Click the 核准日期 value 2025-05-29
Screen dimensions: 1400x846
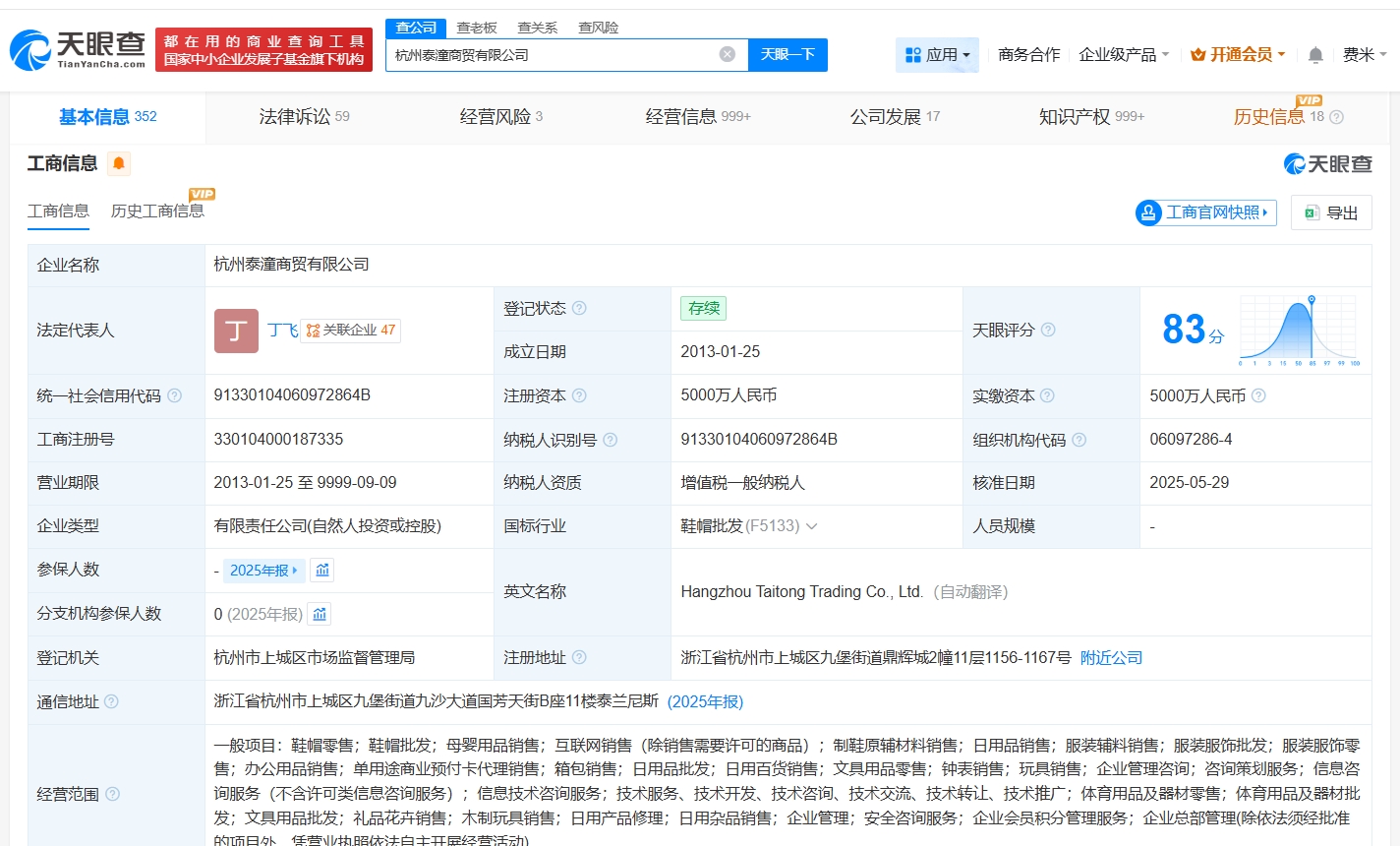1189,483
